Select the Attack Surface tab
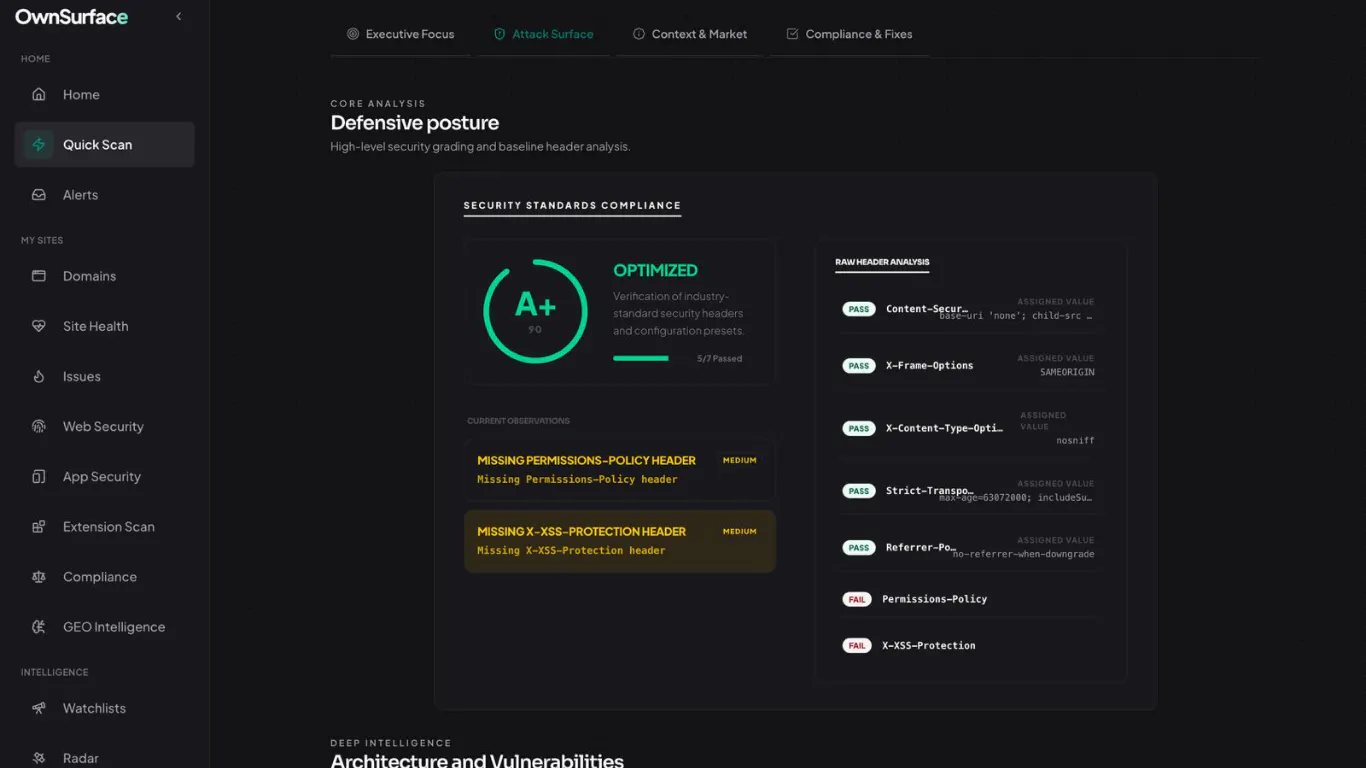The height and width of the screenshot is (768, 1366). tap(543, 34)
